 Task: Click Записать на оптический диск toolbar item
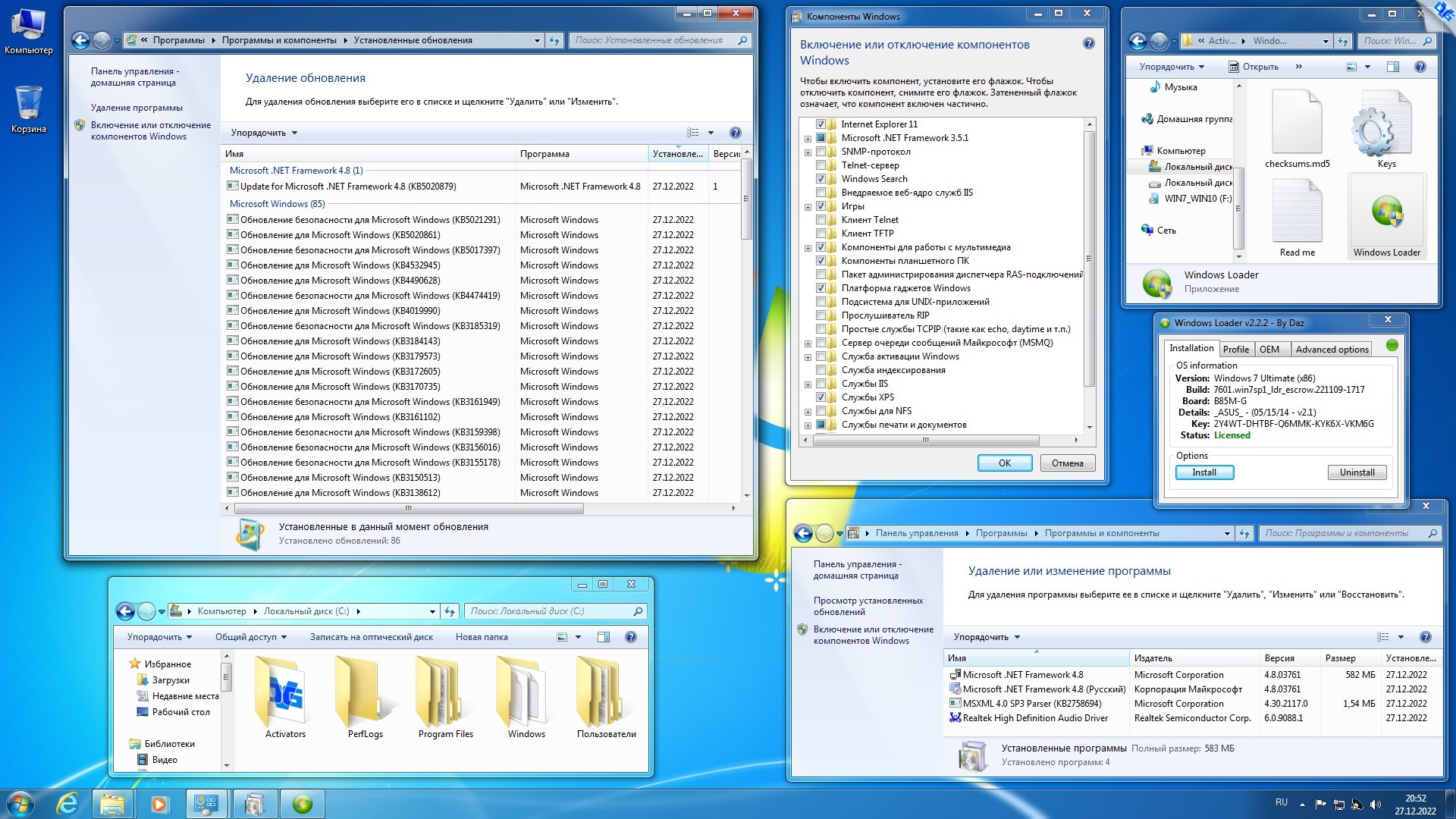point(371,637)
